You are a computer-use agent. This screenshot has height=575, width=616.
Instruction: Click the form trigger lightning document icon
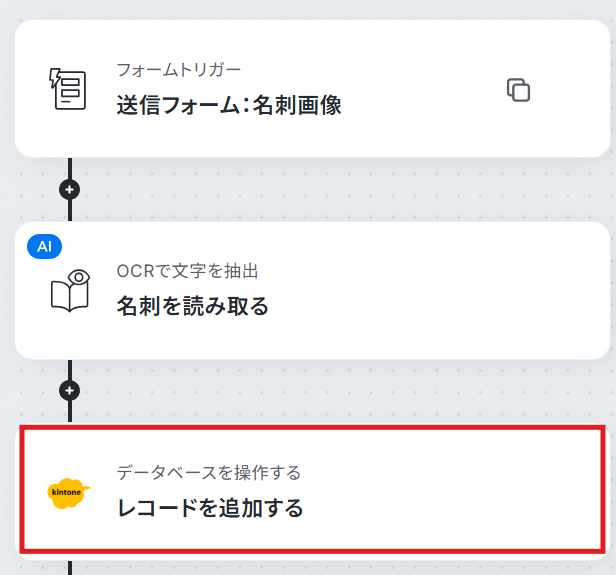tap(68, 89)
